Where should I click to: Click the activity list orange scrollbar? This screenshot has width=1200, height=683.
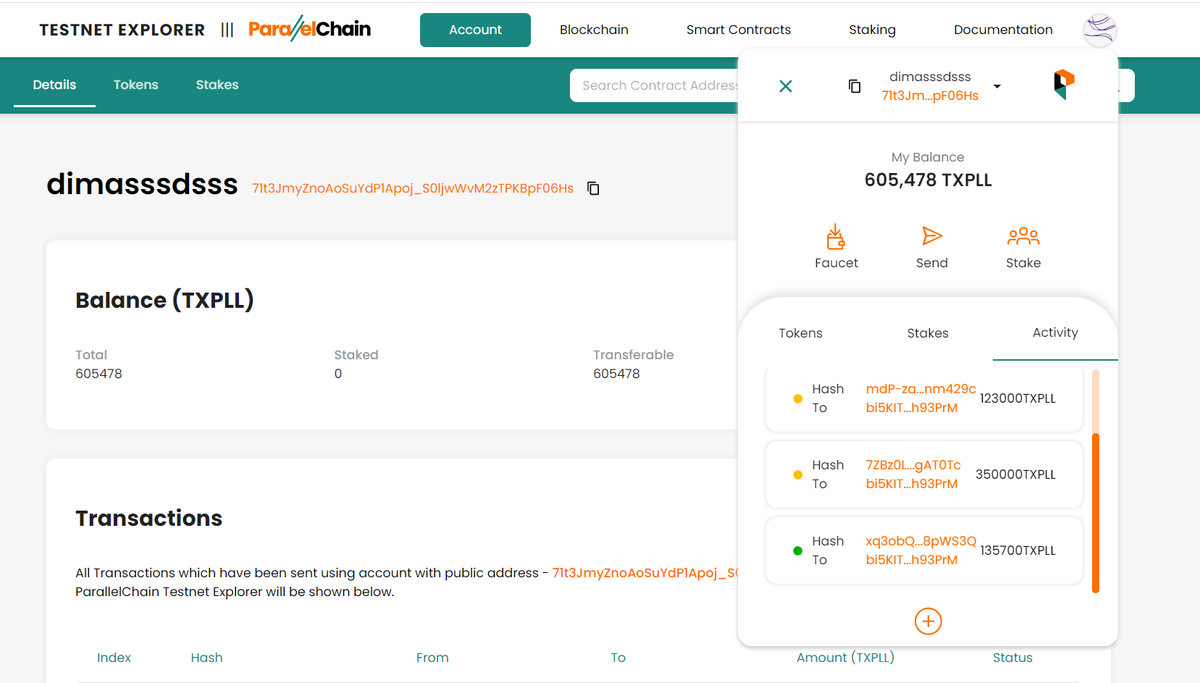(1095, 513)
